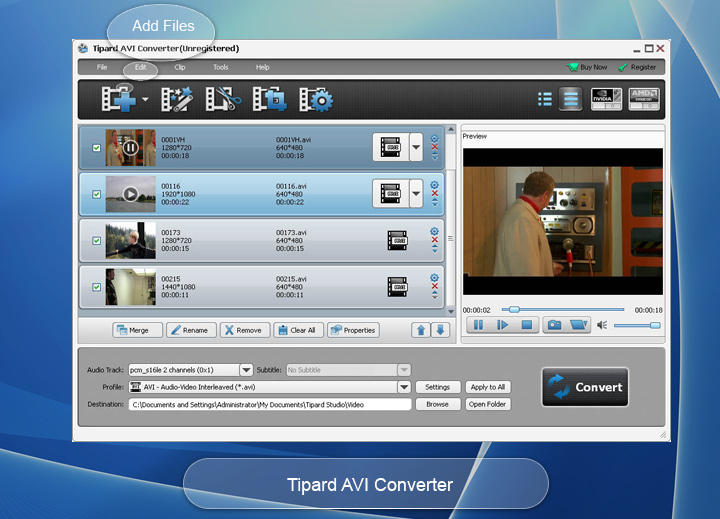Click the format icon for 0001VH.avi

pos(390,147)
